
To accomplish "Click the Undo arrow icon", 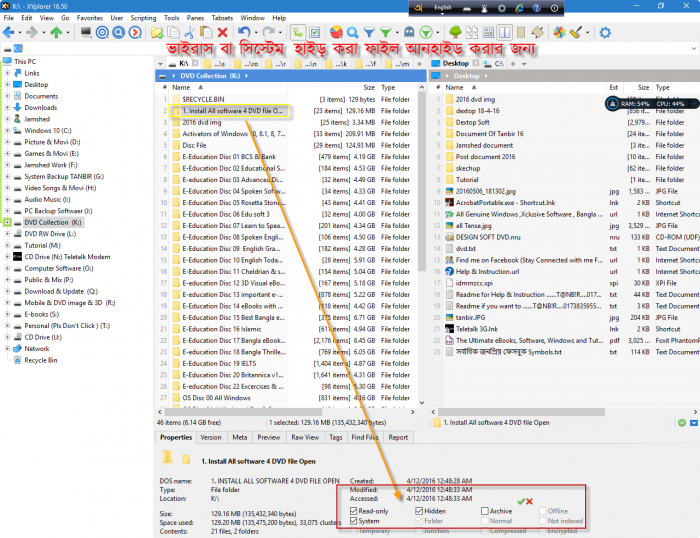I will pyautogui.click(x=244, y=32).
